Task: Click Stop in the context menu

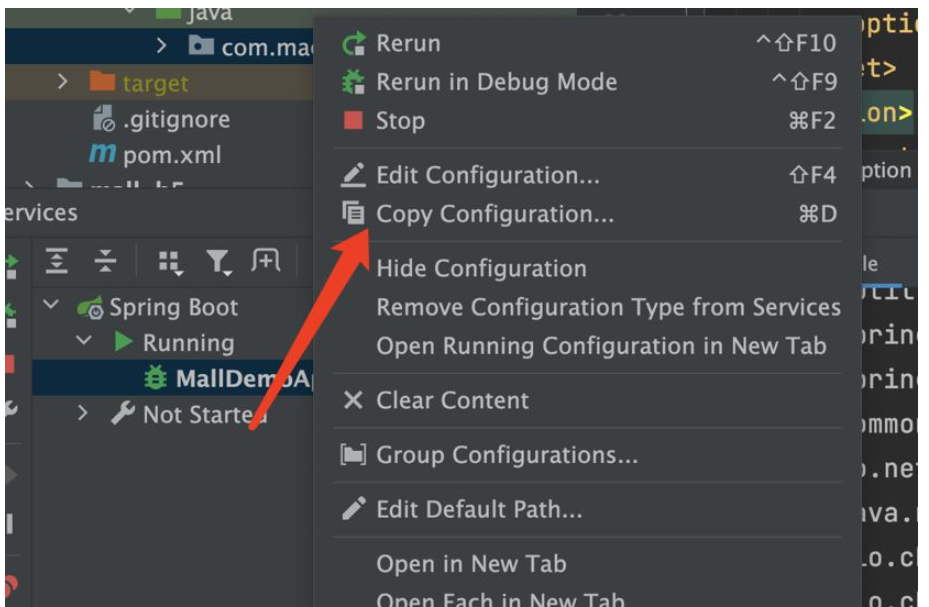Action: click(x=399, y=121)
